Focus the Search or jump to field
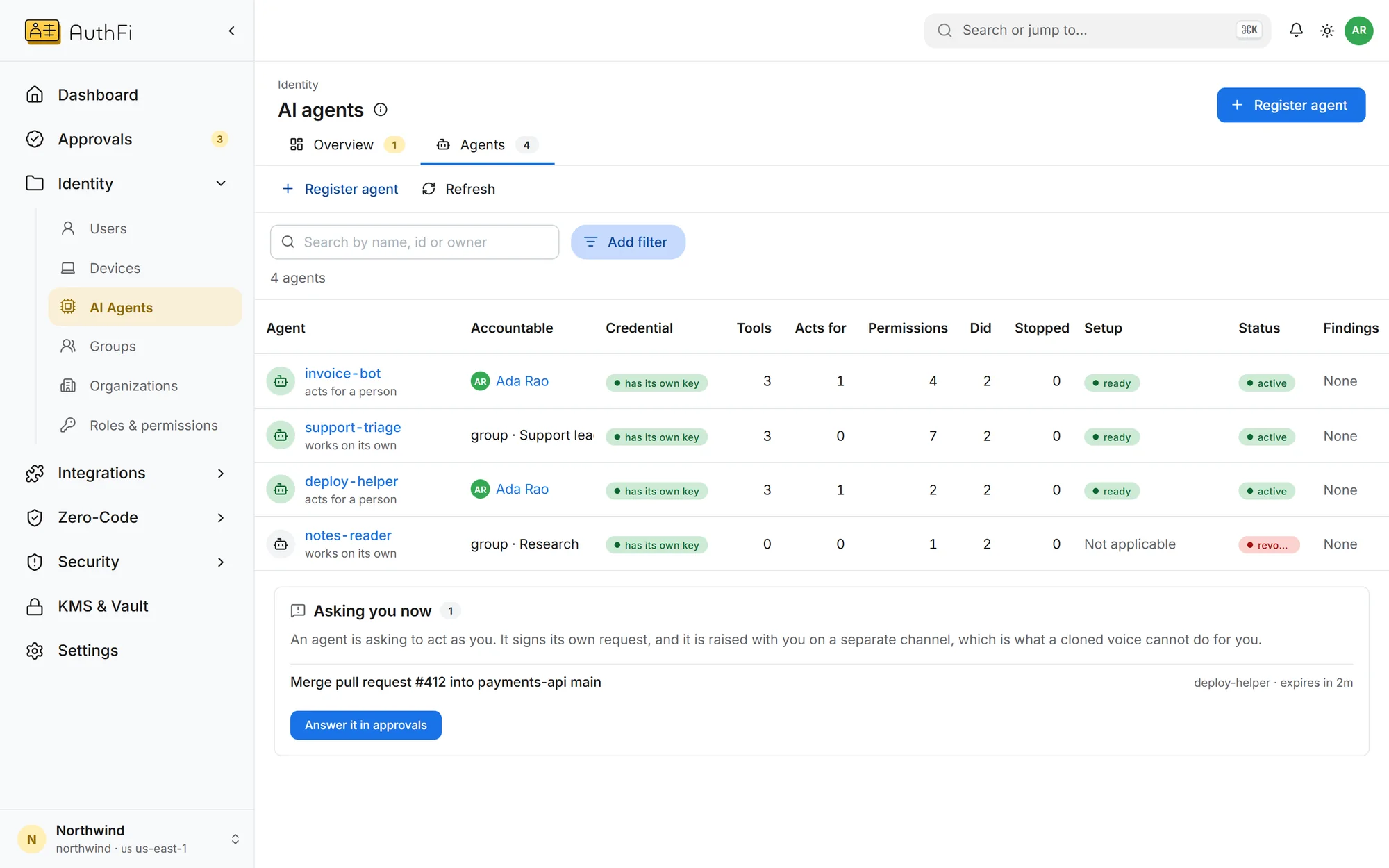 tap(1097, 31)
